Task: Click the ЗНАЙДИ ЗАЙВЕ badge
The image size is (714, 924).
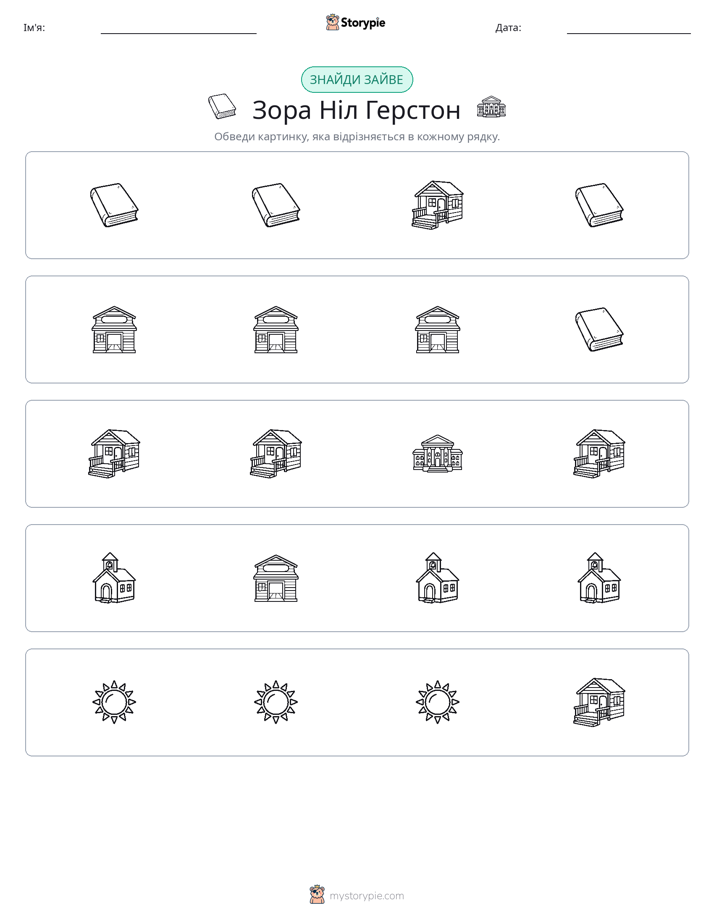Action: tap(356, 80)
